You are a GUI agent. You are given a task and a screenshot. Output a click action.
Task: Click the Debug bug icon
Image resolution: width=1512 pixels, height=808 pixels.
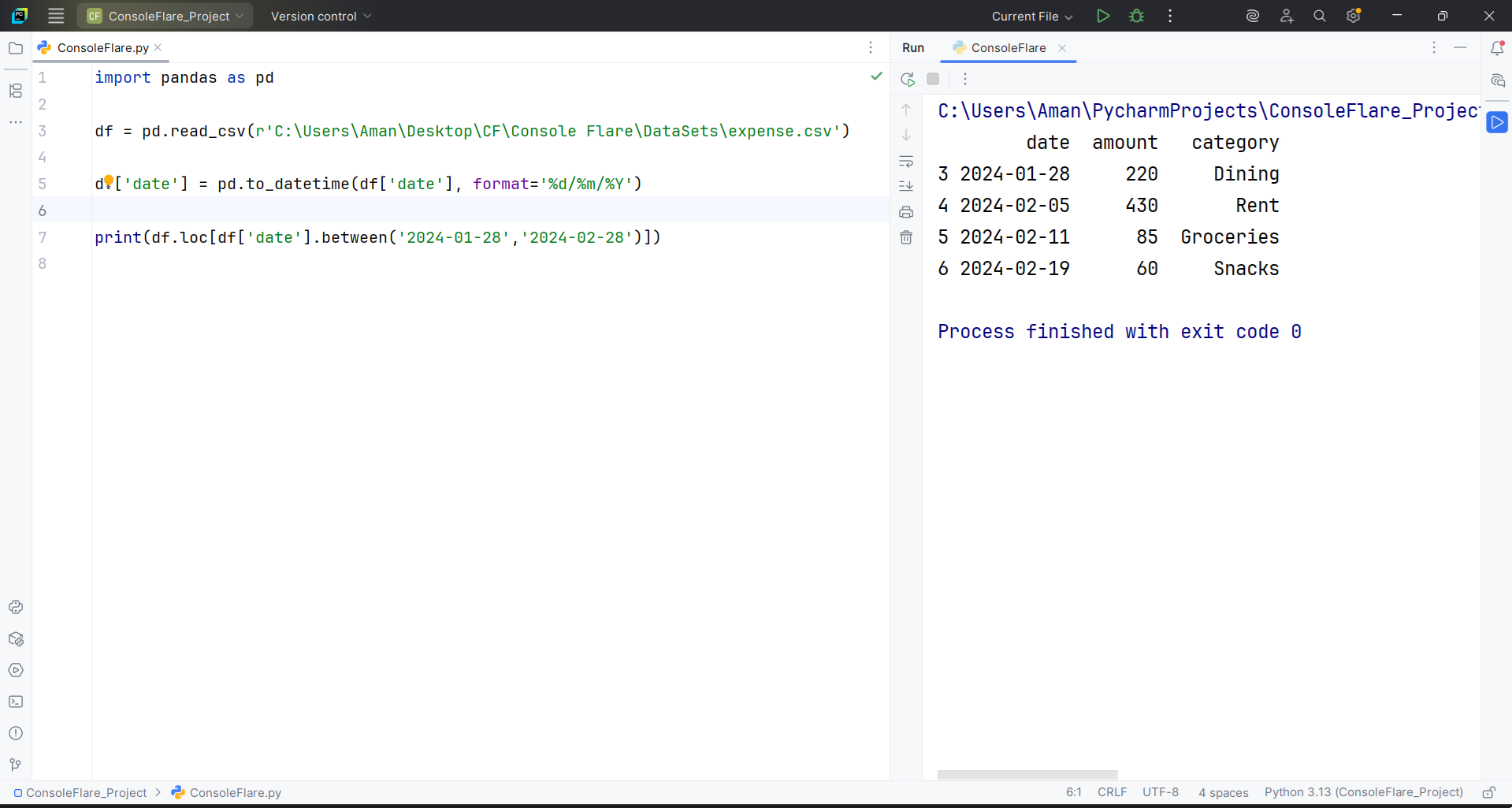pos(1136,16)
